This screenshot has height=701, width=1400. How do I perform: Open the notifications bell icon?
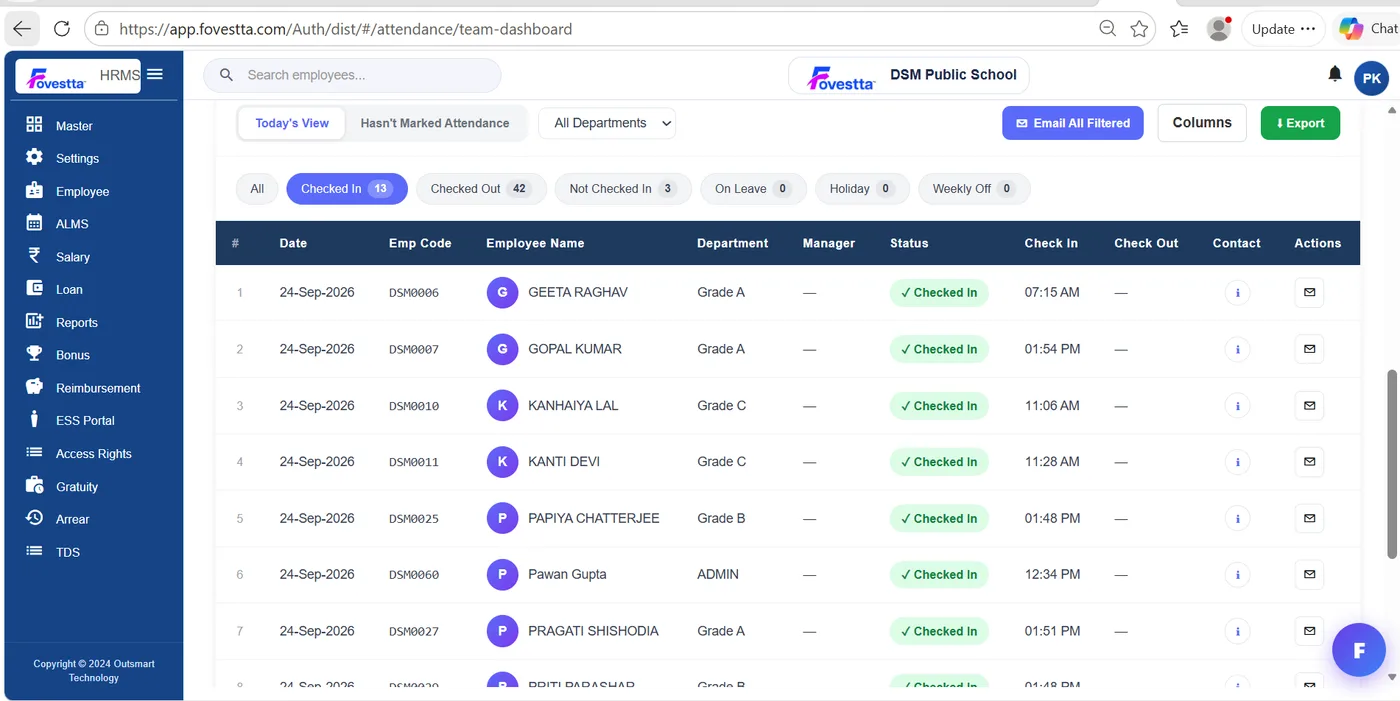coord(1334,74)
